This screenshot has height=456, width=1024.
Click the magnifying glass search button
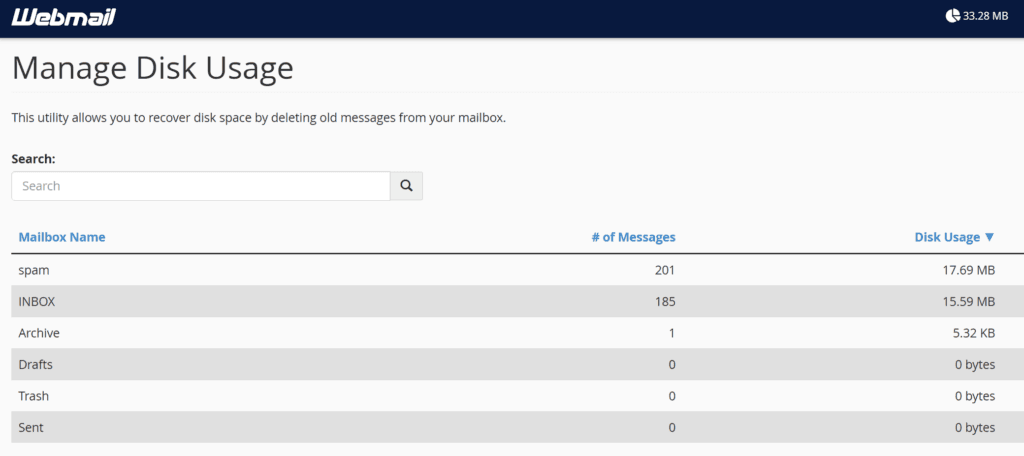point(406,186)
